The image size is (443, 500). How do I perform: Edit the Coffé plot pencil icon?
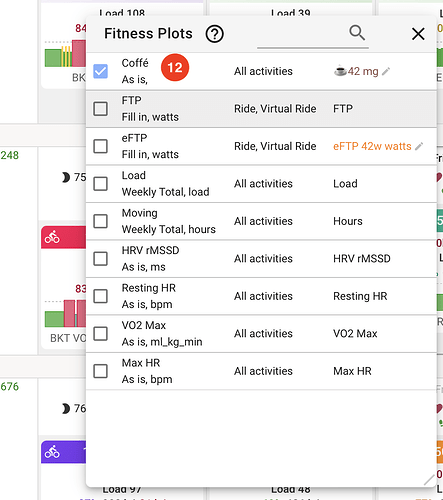(386, 71)
